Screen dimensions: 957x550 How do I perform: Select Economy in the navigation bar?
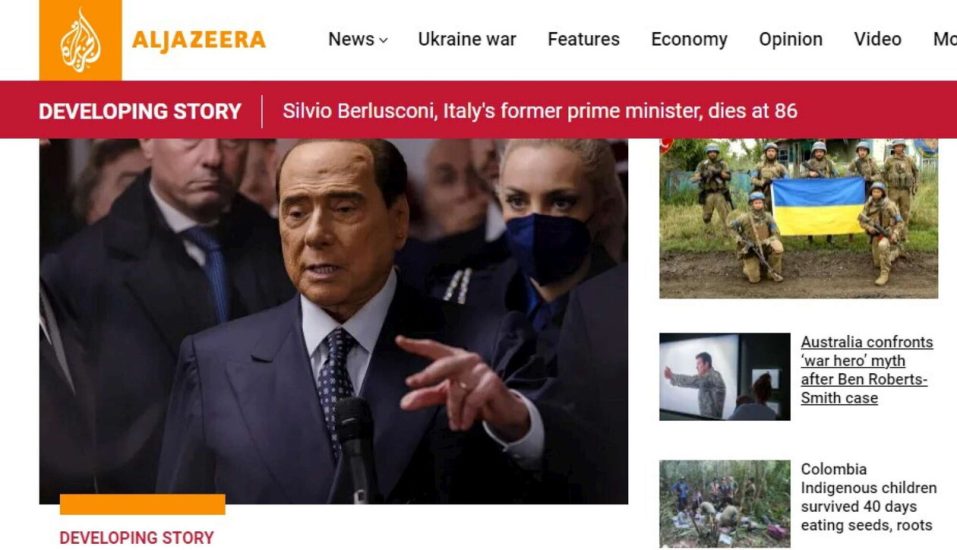pos(689,39)
